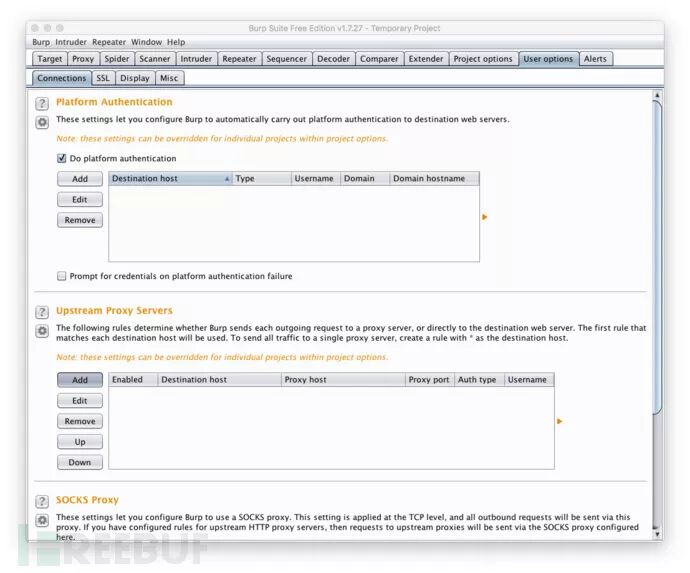Switch to the Decoder tab
This screenshot has width=690, height=573.
point(333,59)
